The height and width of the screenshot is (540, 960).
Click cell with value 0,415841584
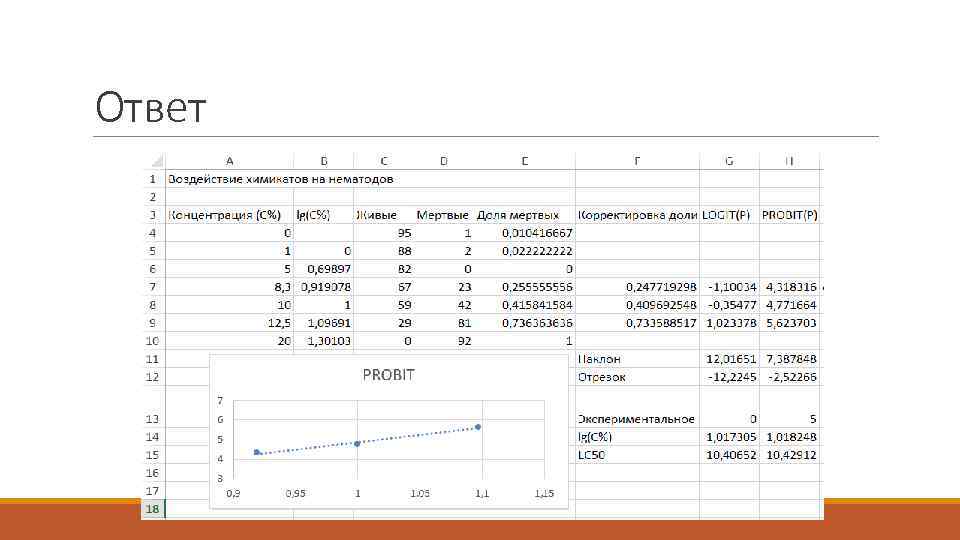pos(525,305)
